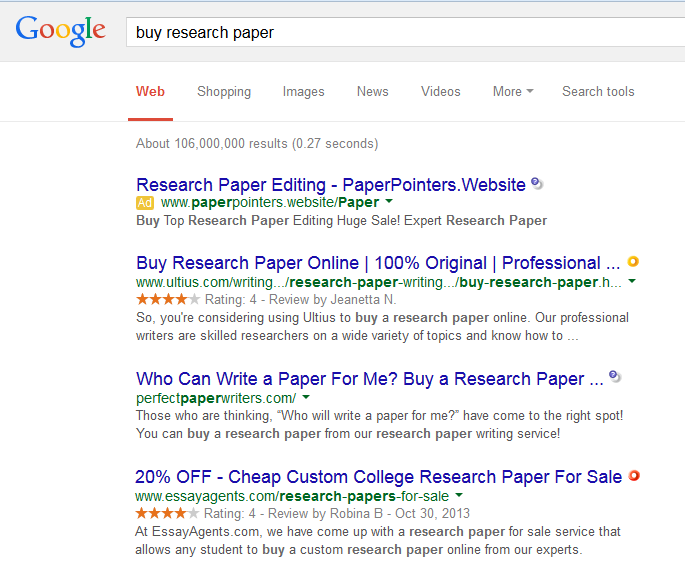Click snippet starting 'So, you're considering using Ultius'

[382, 326]
